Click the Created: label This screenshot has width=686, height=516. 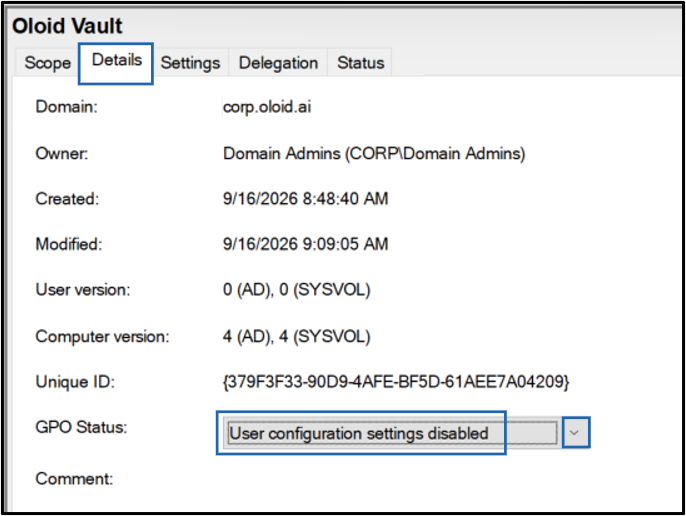click(67, 199)
